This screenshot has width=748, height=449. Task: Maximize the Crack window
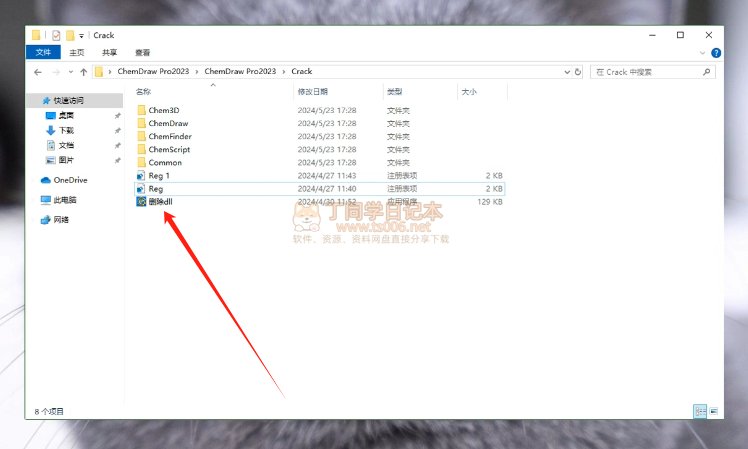click(x=680, y=35)
